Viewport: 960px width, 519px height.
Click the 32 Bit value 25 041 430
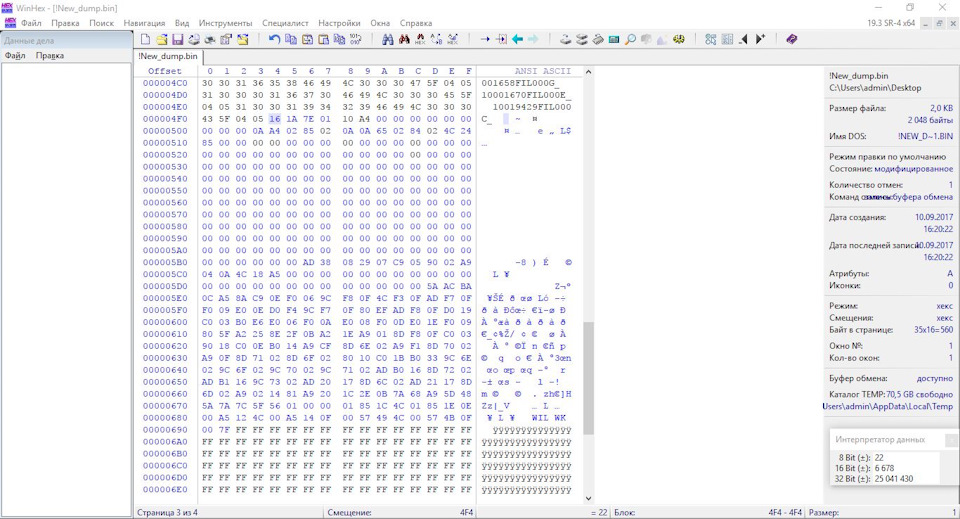point(894,479)
